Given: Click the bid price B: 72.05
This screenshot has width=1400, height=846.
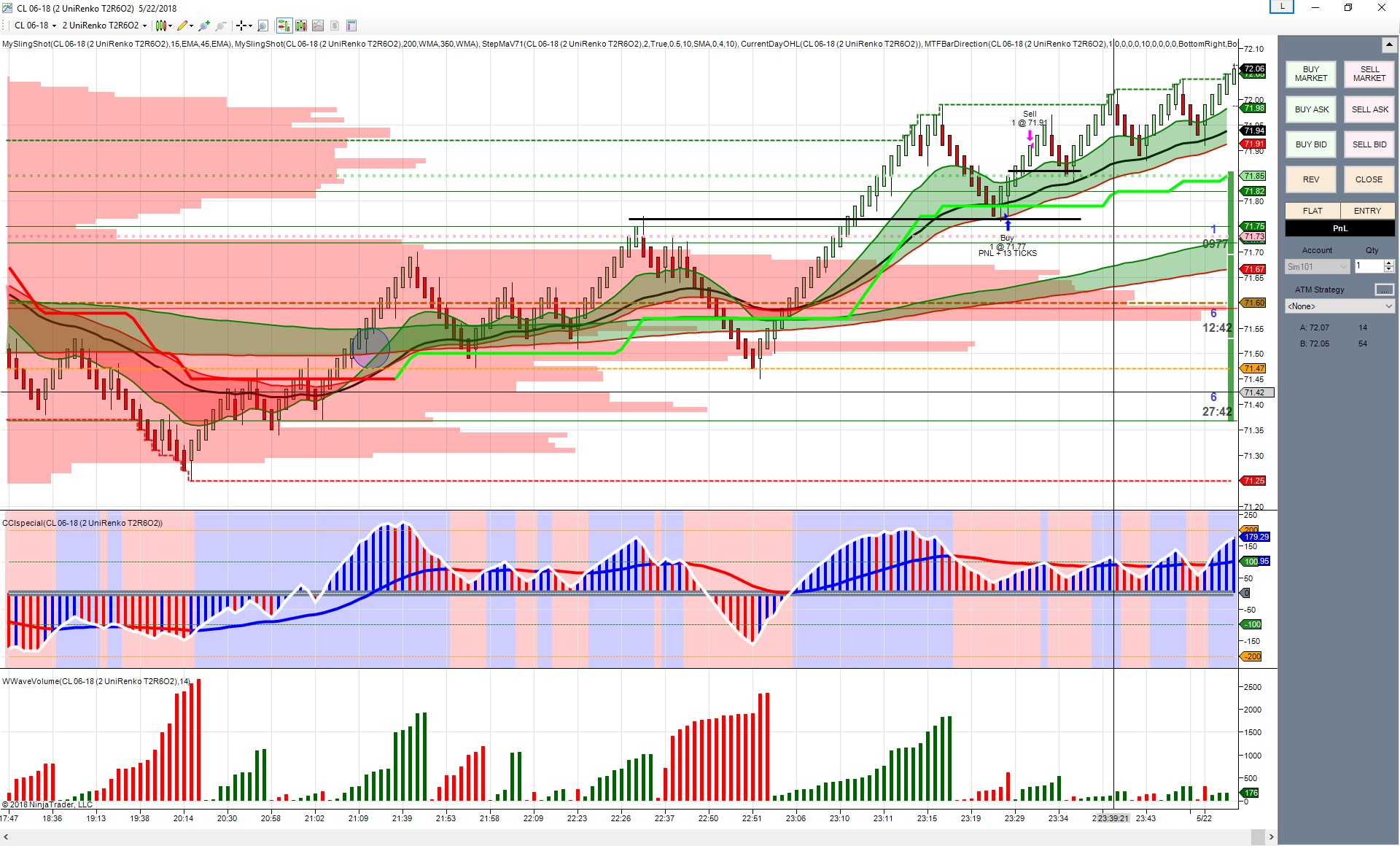Looking at the screenshot, I should [1314, 344].
